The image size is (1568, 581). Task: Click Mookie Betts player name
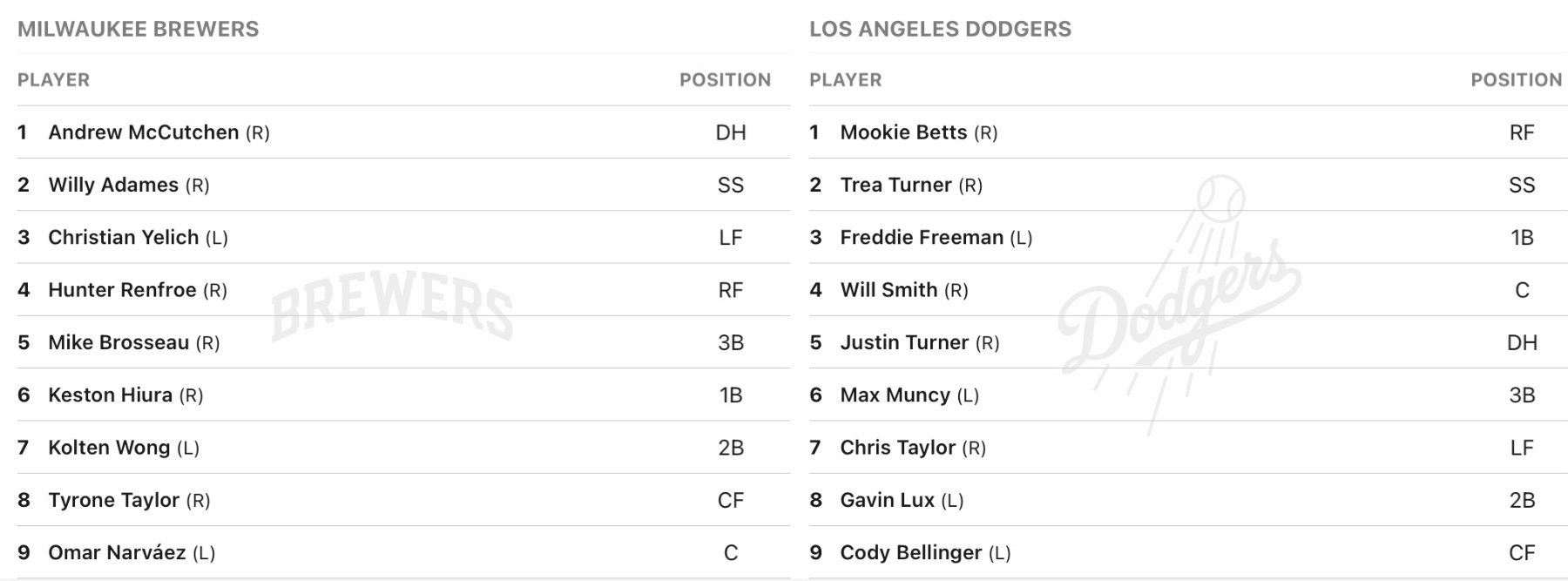903,132
